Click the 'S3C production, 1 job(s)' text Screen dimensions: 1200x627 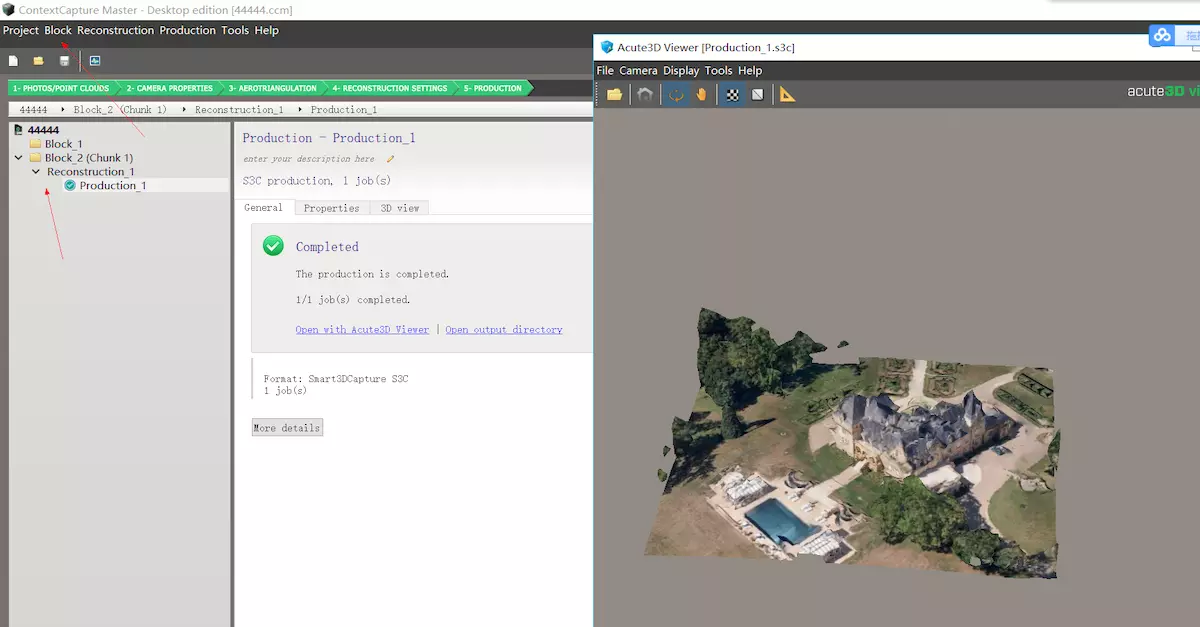coord(317,181)
